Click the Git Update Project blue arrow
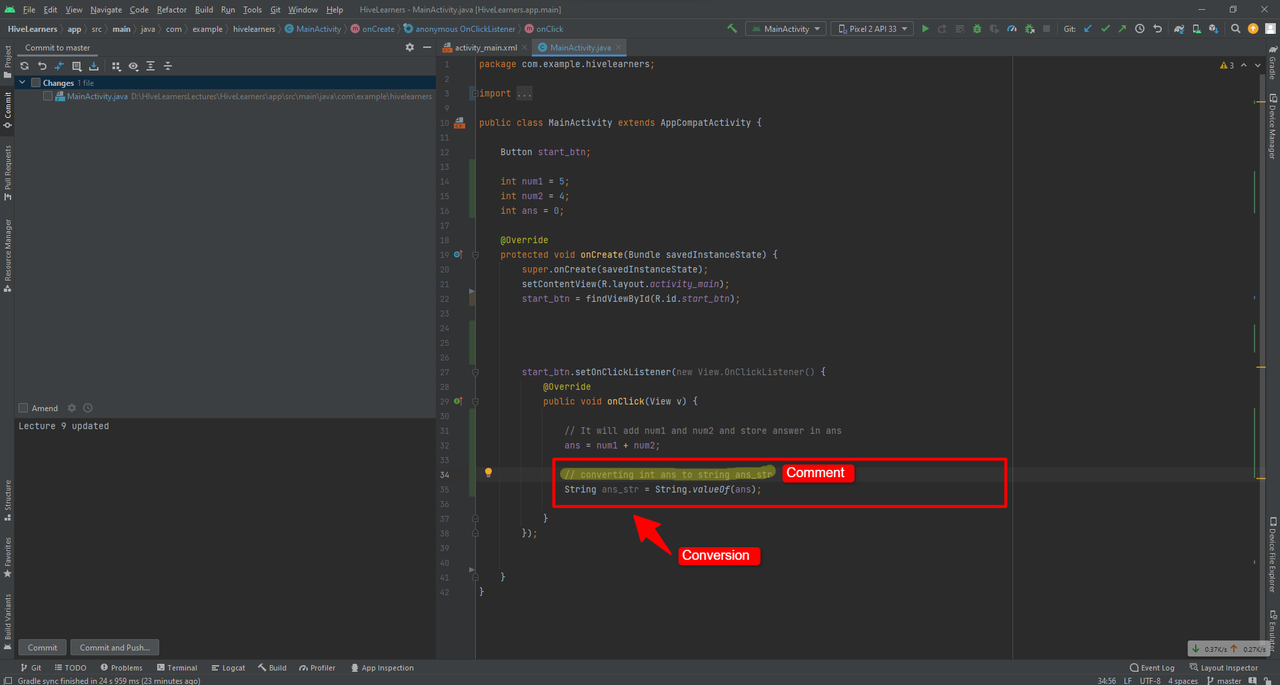The width and height of the screenshot is (1280, 685). (1088, 29)
